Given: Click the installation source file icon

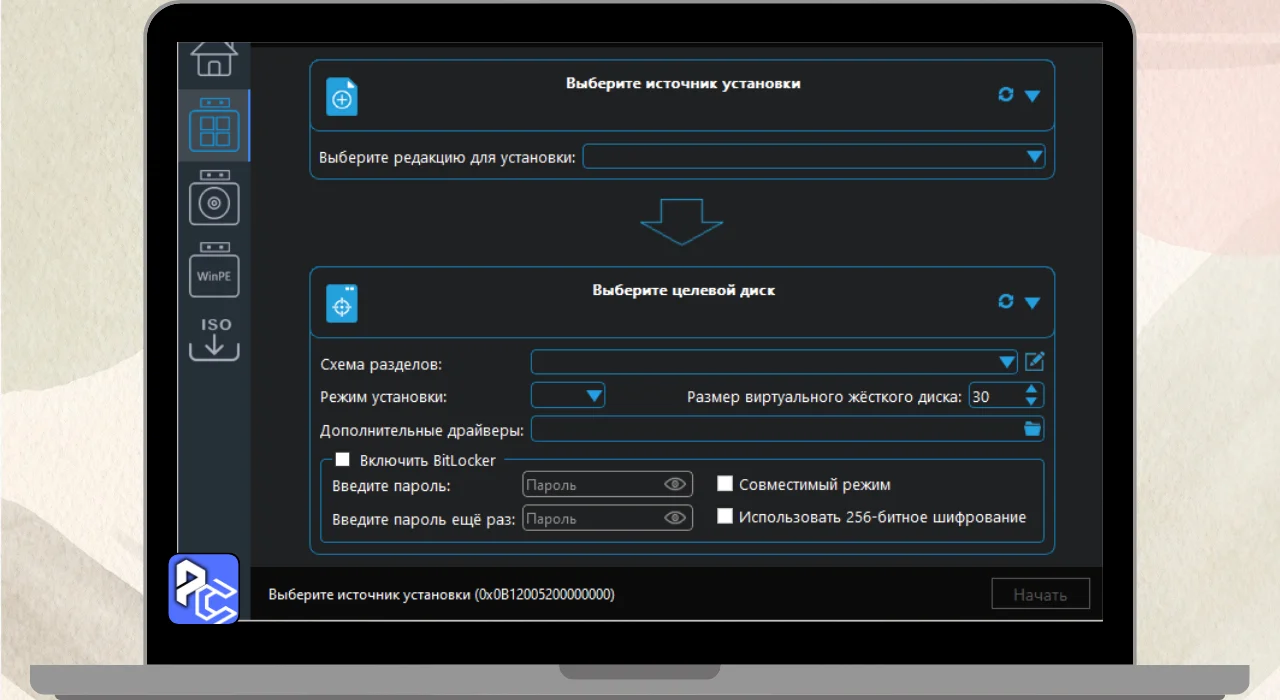Looking at the screenshot, I should pos(342,98).
